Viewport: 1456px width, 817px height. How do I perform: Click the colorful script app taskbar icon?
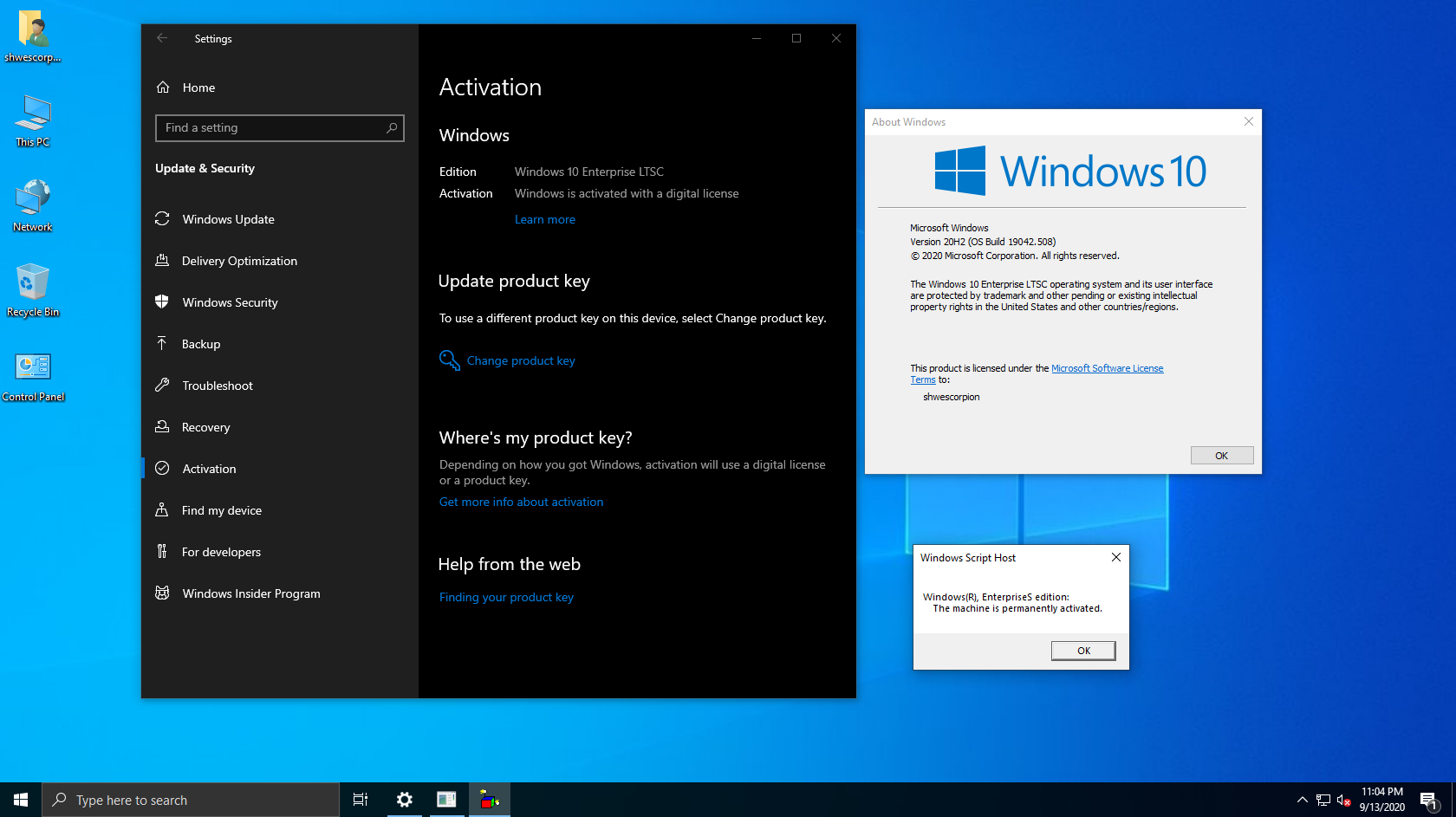pyautogui.click(x=490, y=800)
